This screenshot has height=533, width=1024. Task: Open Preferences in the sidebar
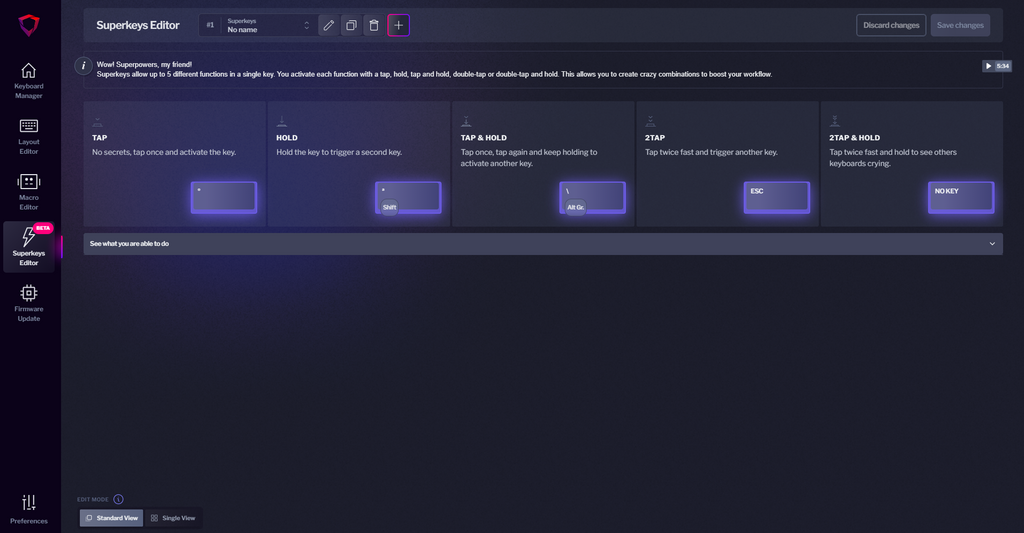pyautogui.click(x=28, y=509)
